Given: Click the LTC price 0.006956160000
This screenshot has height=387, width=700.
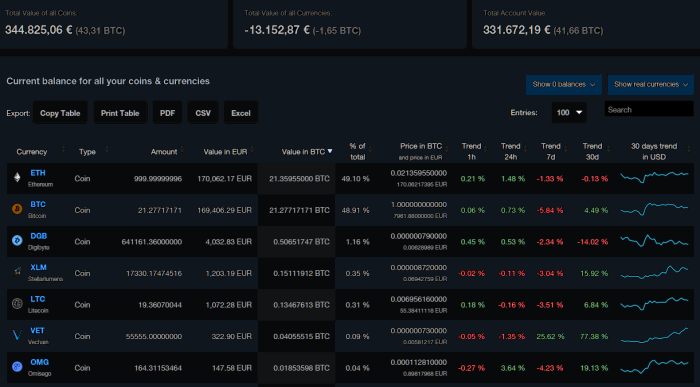Looking at the screenshot, I should click(418, 299).
